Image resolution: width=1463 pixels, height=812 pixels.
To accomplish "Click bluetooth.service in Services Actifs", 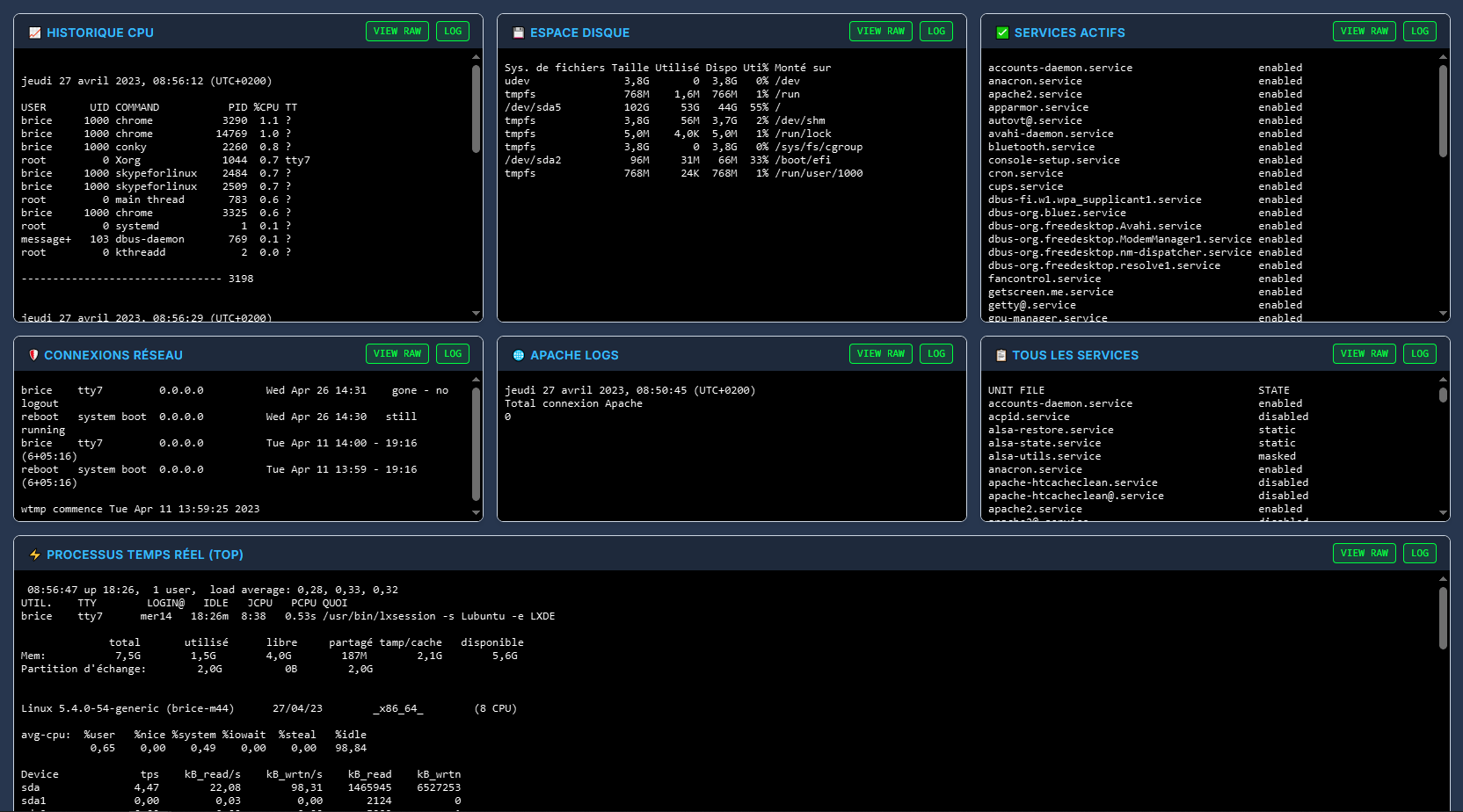I will click(1041, 147).
